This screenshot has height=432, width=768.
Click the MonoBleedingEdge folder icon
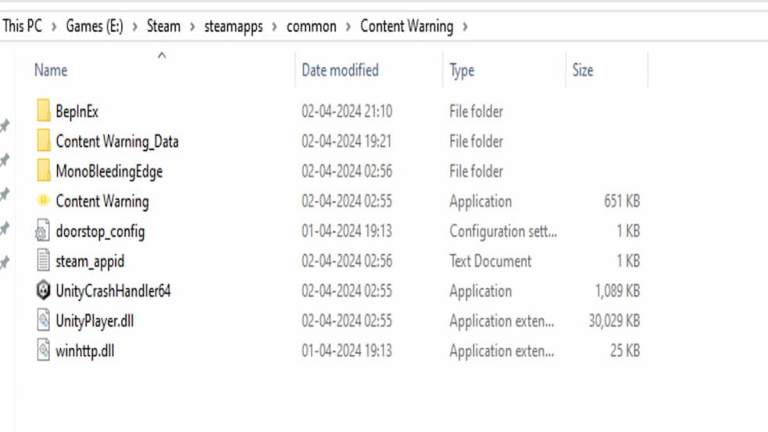click(x=43, y=171)
